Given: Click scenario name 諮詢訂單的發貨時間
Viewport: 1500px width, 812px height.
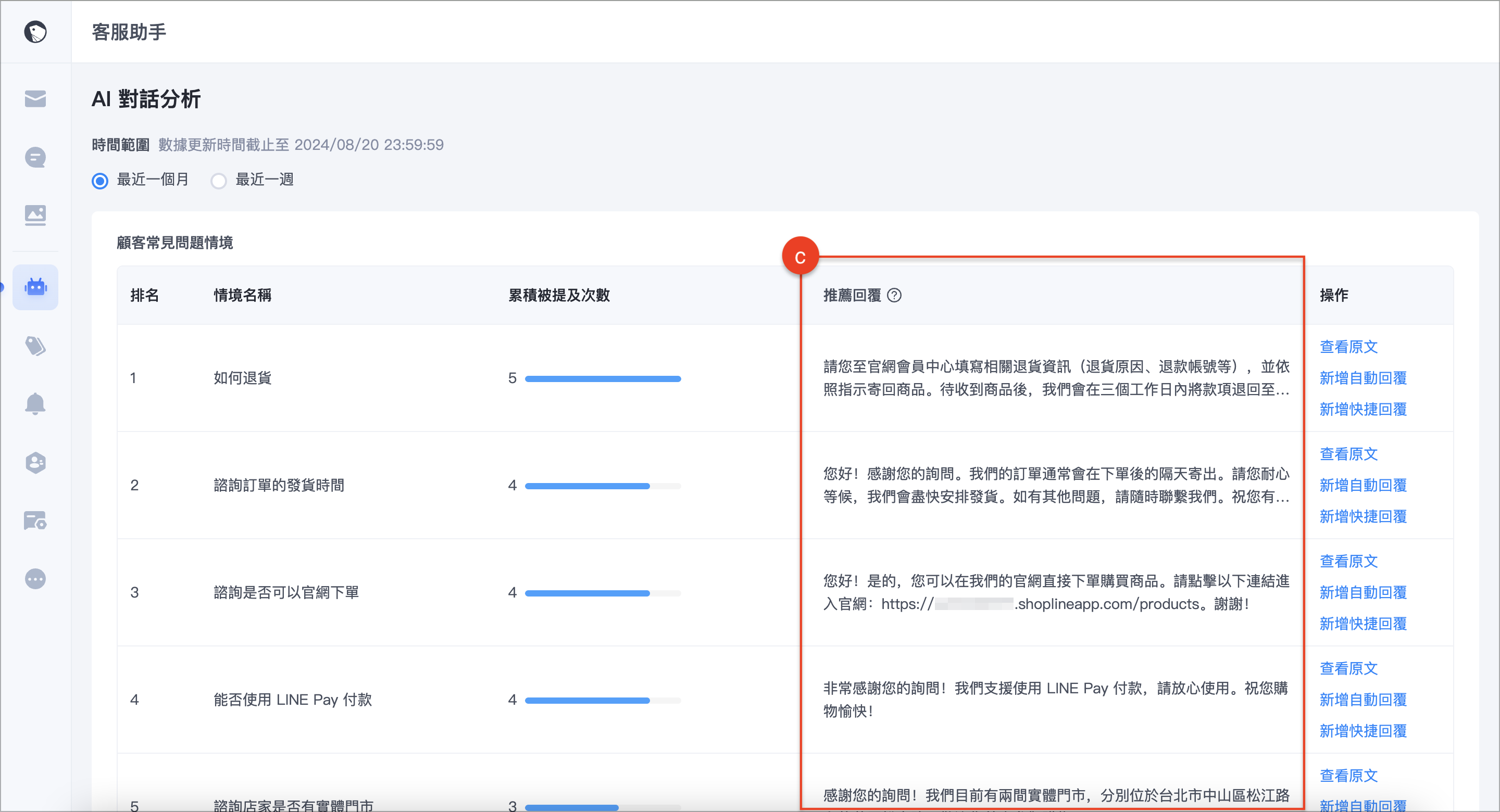Looking at the screenshot, I should click(279, 486).
